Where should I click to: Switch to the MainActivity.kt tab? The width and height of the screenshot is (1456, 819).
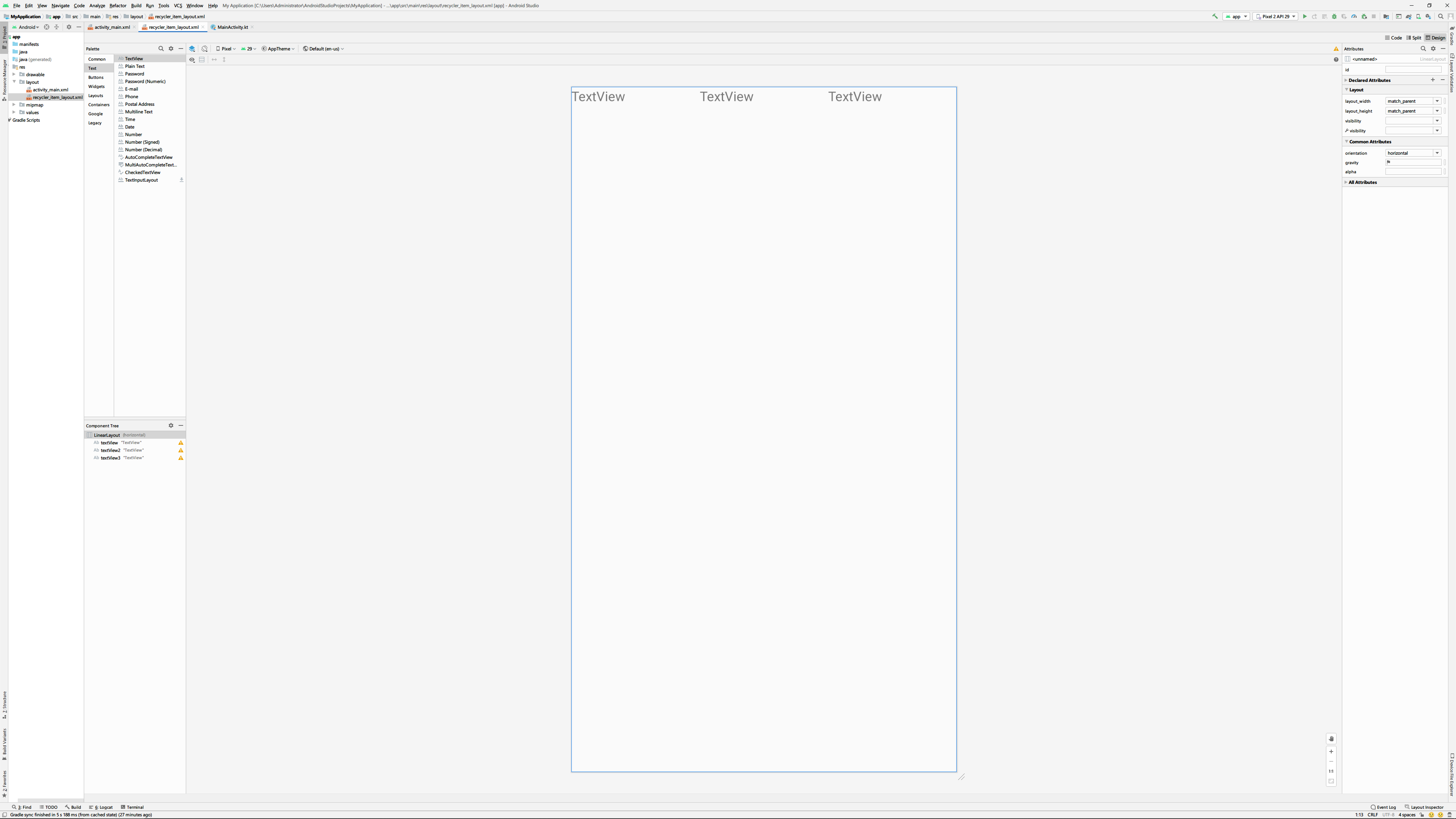click(232, 27)
